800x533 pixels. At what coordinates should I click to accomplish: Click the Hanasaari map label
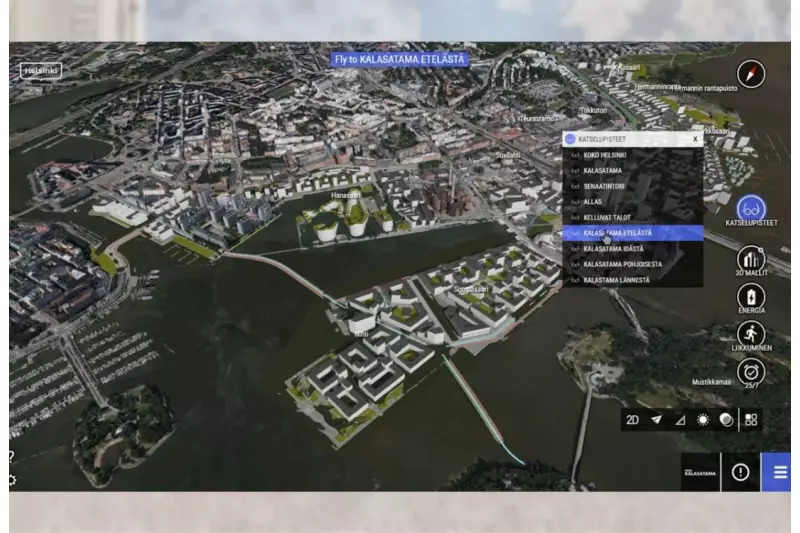(x=345, y=195)
